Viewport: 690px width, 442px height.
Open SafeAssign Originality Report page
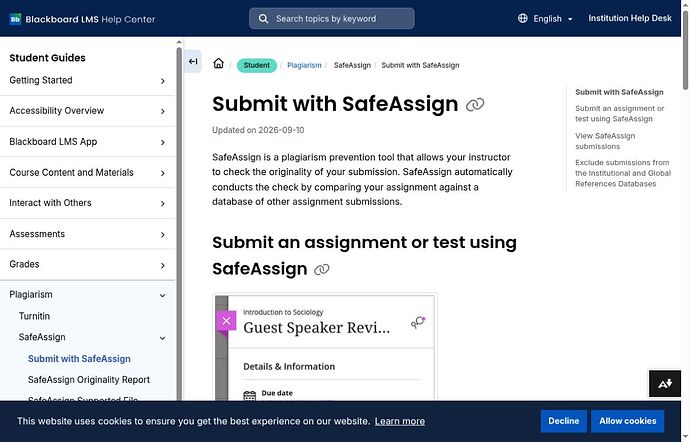(89, 379)
